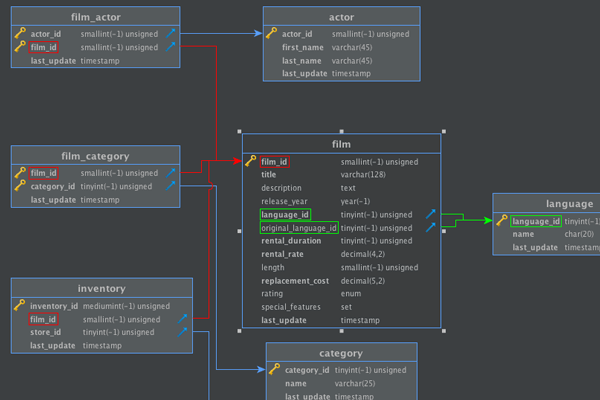Click the key icon next to inventory_id
The image size is (600, 400).
(x=20, y=306)
